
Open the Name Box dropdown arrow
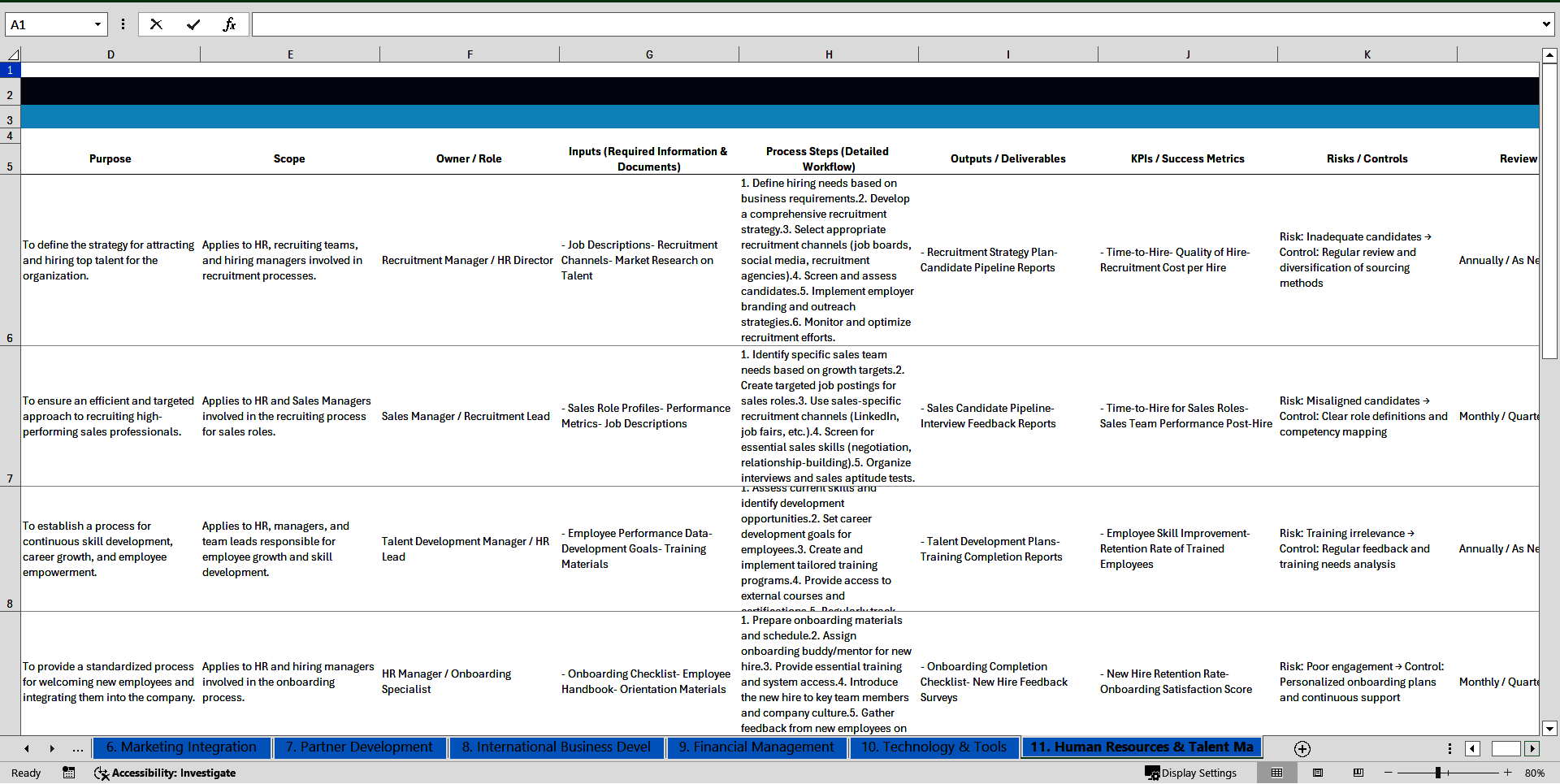(97, 24)
